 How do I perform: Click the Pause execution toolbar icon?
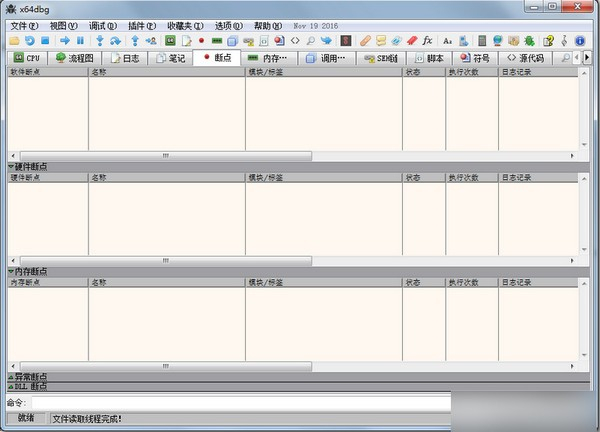point(81,41)
